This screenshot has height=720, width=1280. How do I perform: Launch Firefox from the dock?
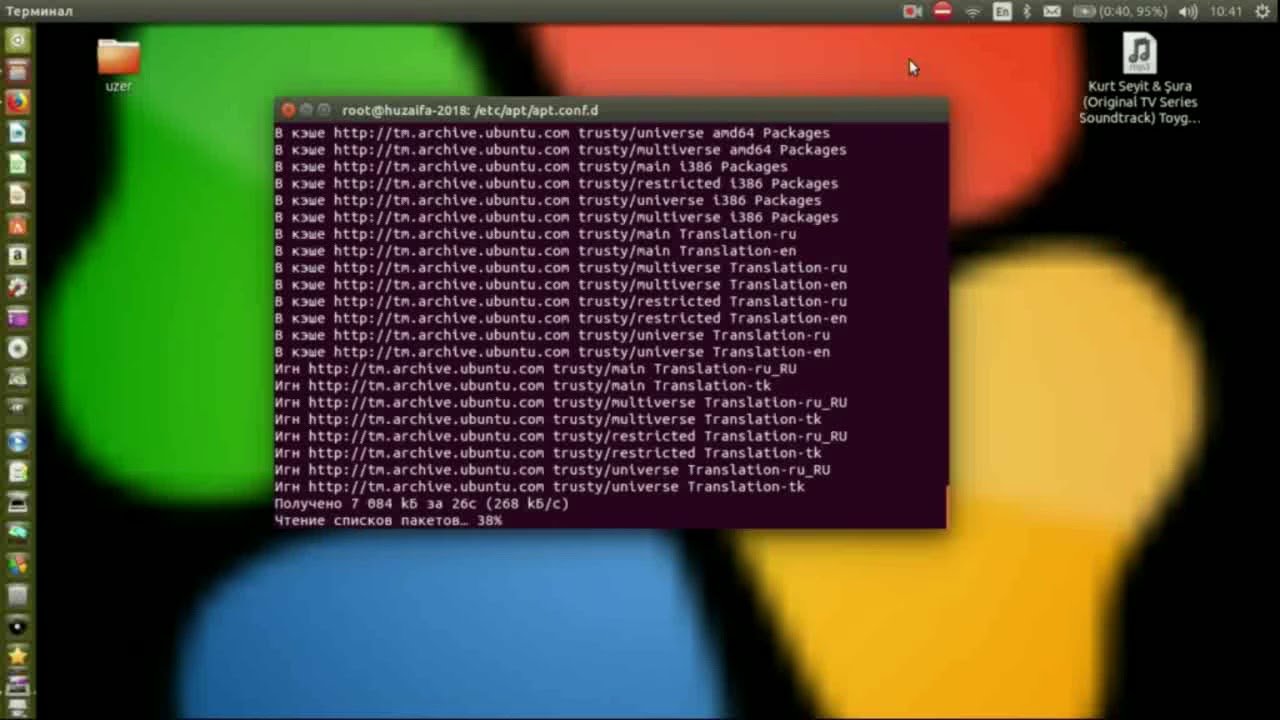point(17,102)
